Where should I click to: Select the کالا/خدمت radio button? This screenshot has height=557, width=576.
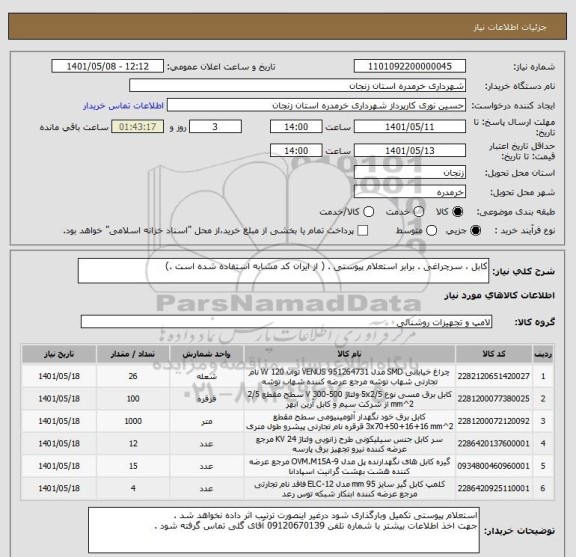pos(368,212)
